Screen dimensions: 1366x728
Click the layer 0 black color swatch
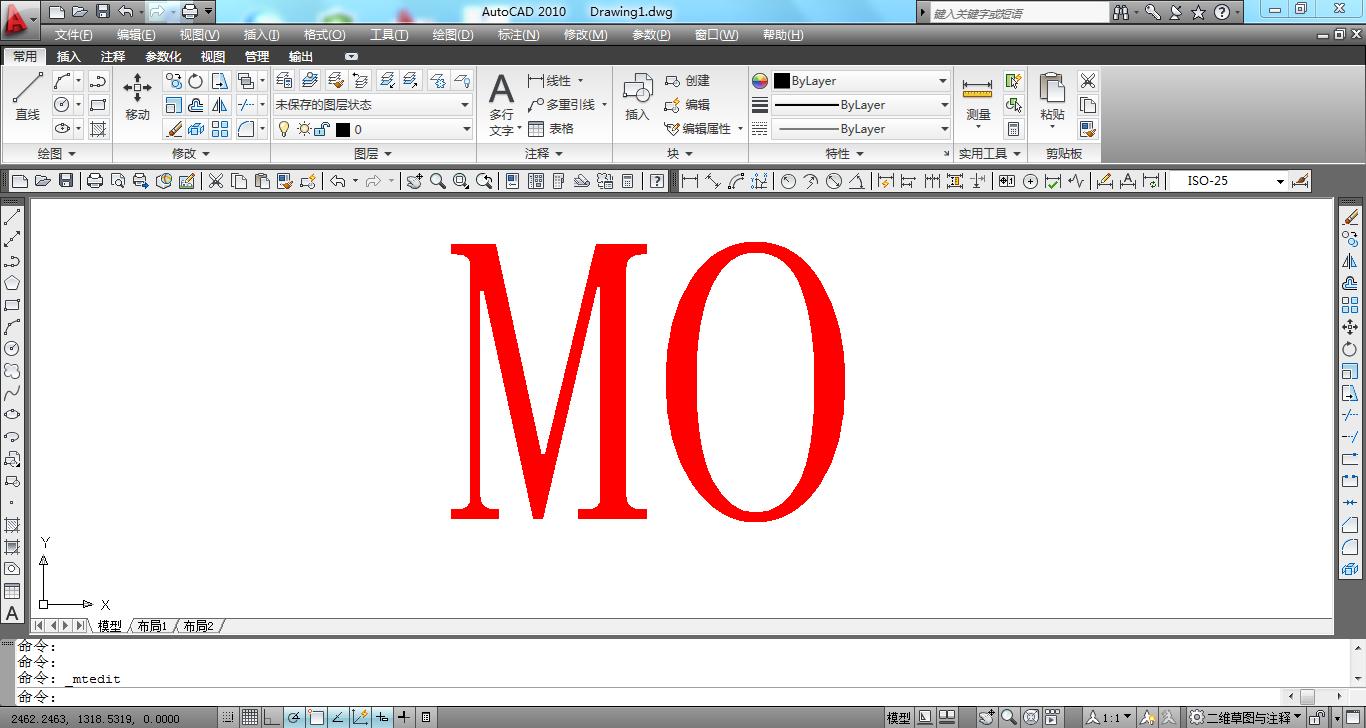point(343,129)
